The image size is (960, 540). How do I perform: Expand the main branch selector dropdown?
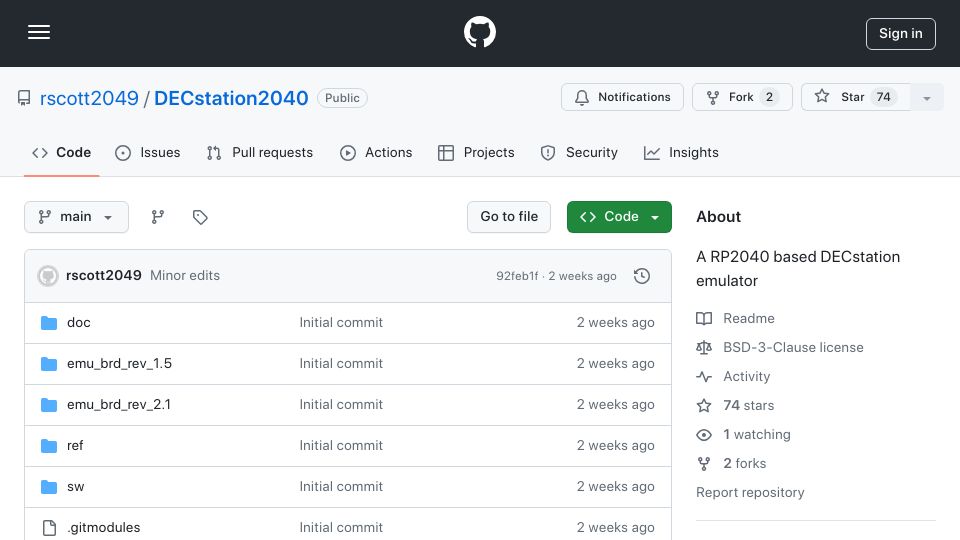[x=77, y=217]
